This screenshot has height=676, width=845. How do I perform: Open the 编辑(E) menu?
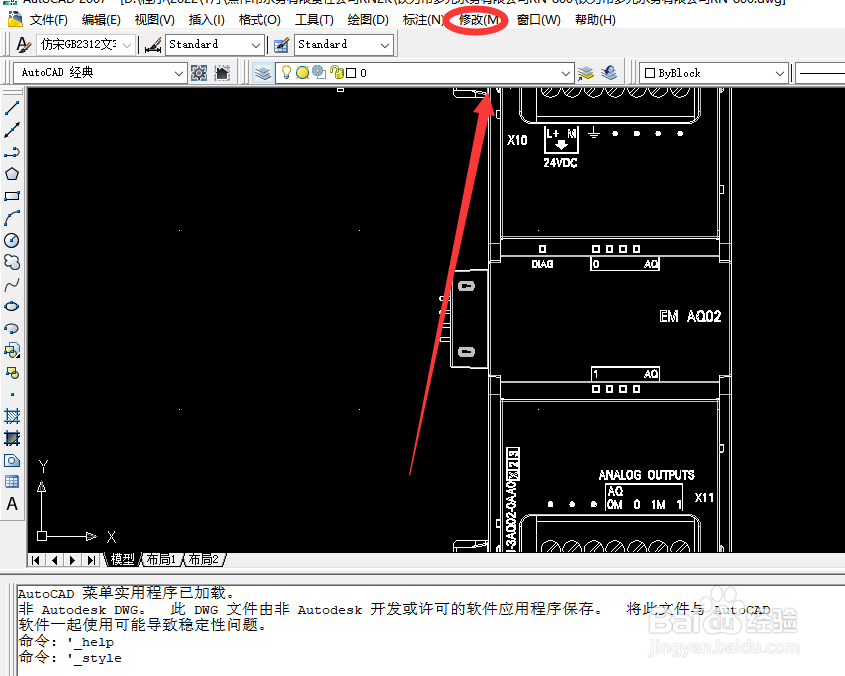point(101,20)
